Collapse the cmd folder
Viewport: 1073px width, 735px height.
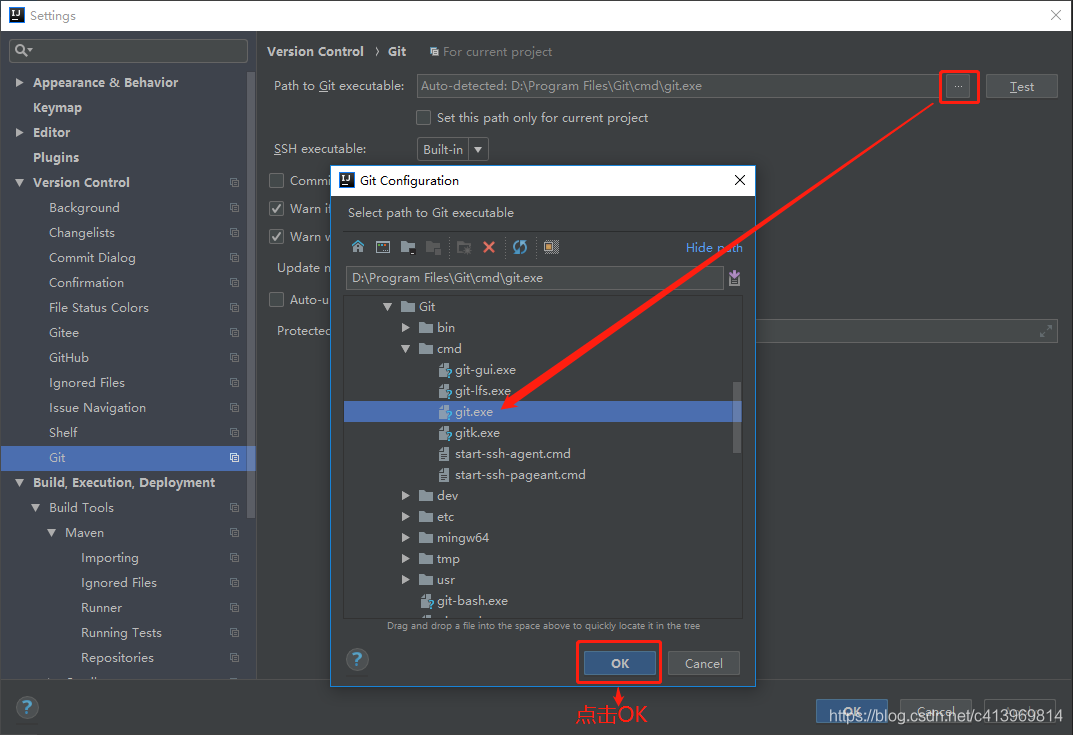click(406, 349)
